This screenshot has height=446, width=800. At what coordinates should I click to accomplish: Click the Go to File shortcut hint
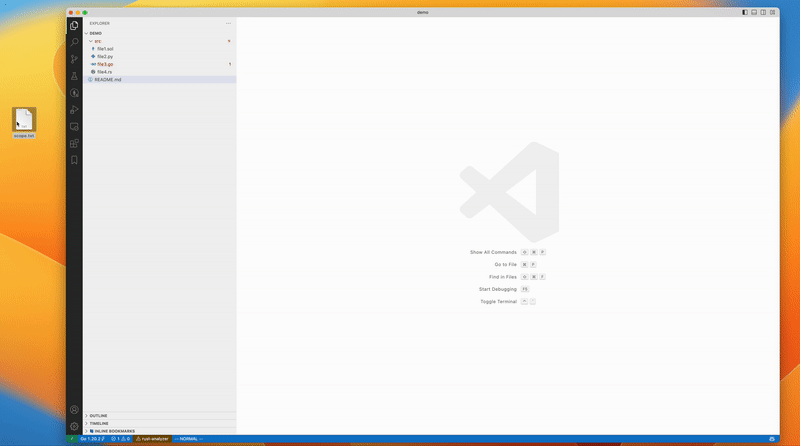click(x=515, y=264)
